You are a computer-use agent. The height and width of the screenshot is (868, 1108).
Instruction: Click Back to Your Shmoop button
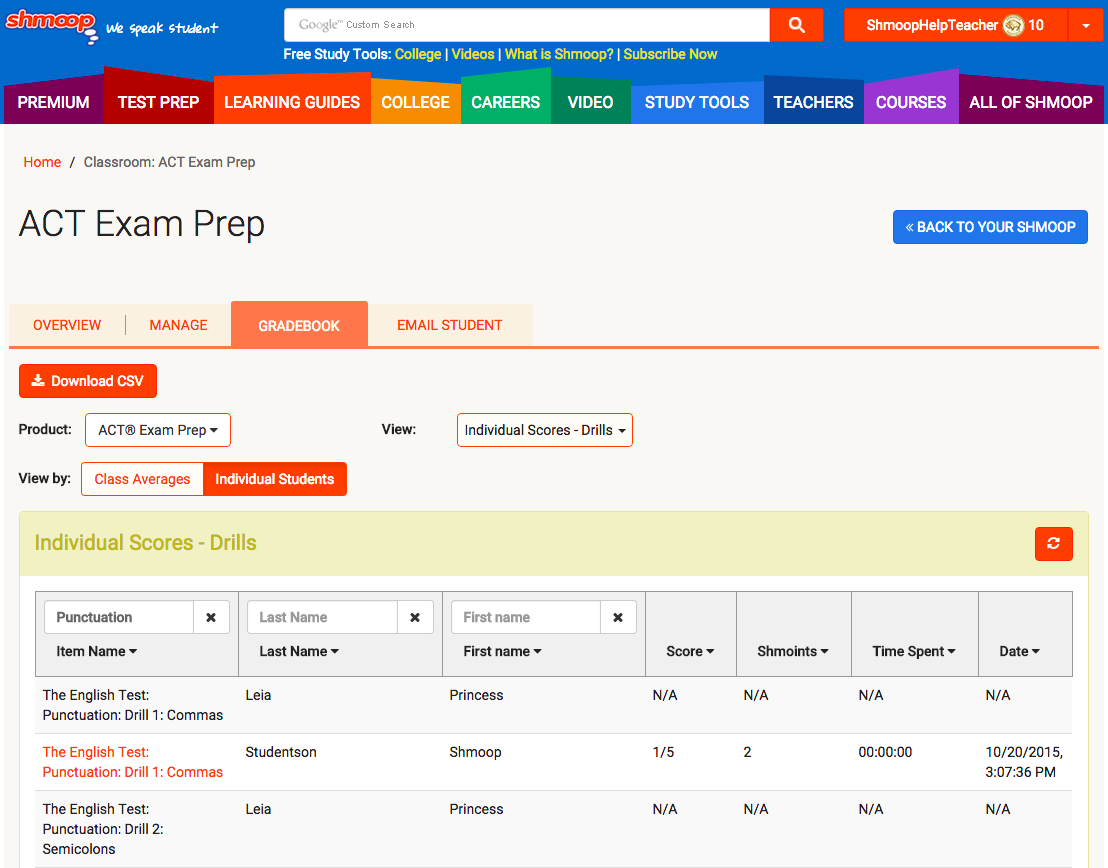tap(990, 227)
